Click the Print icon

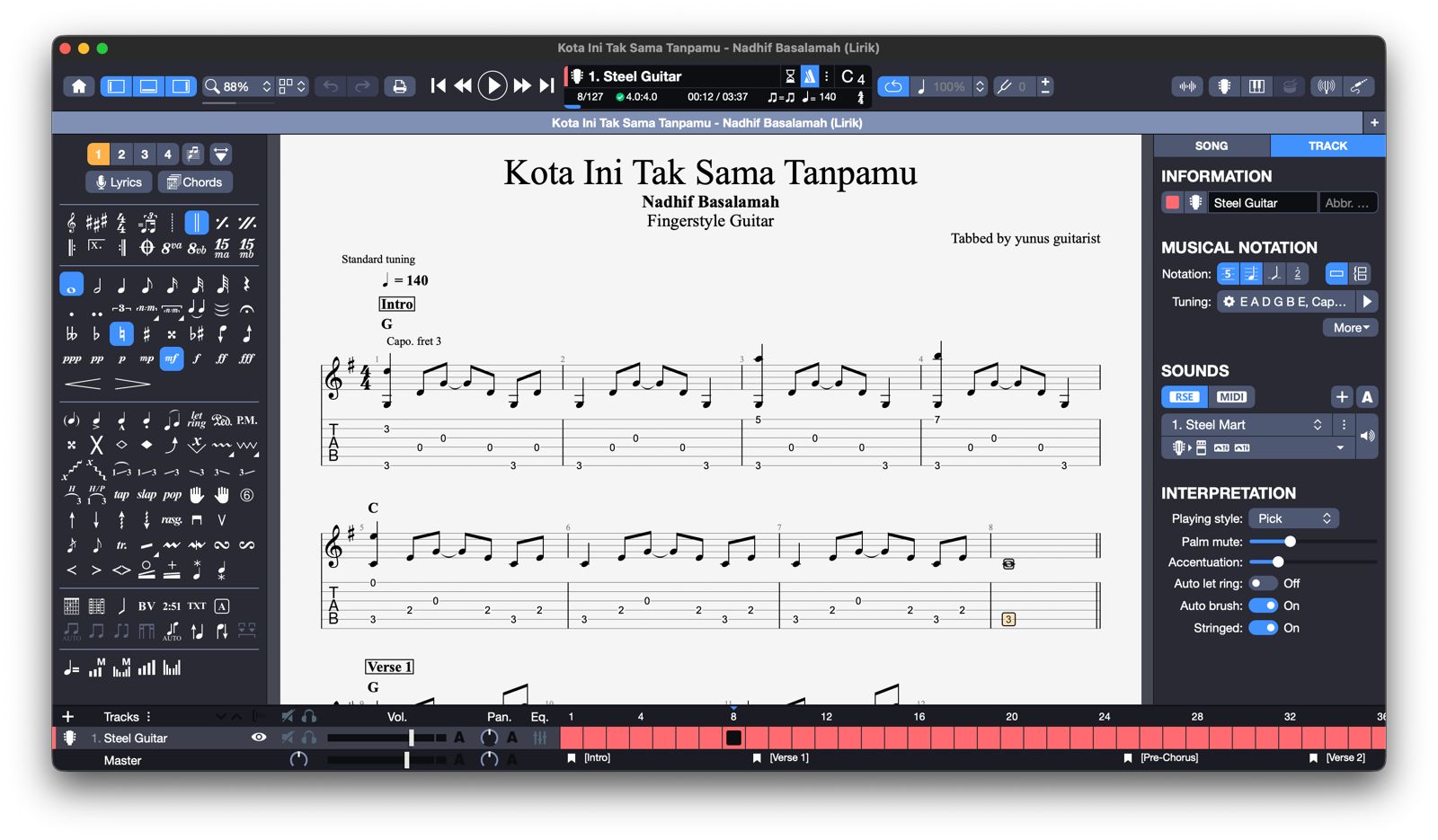click(x=400, y=86)
